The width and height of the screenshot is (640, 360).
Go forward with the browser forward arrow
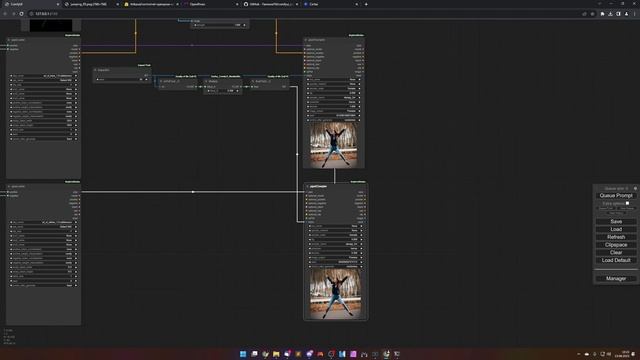[x=13, y=13]
